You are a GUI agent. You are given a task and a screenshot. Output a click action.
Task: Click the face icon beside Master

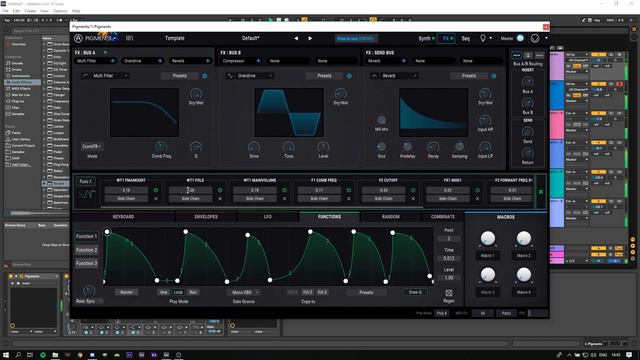(535, 38)
